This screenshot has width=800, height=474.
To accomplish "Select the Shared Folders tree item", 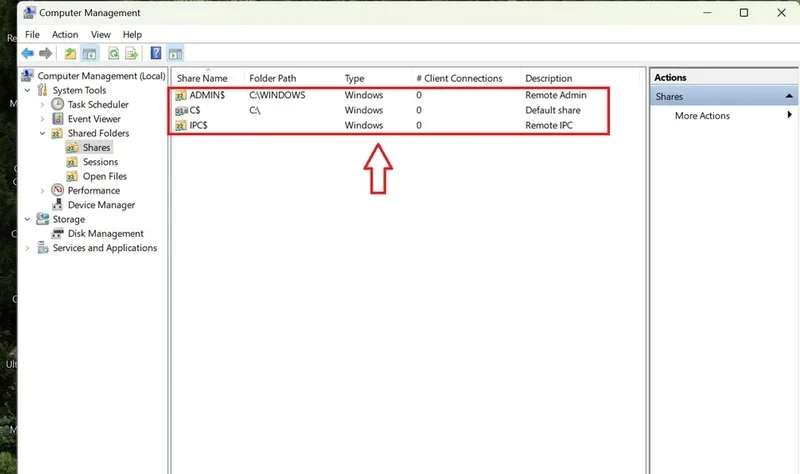I will coord(98,133).
